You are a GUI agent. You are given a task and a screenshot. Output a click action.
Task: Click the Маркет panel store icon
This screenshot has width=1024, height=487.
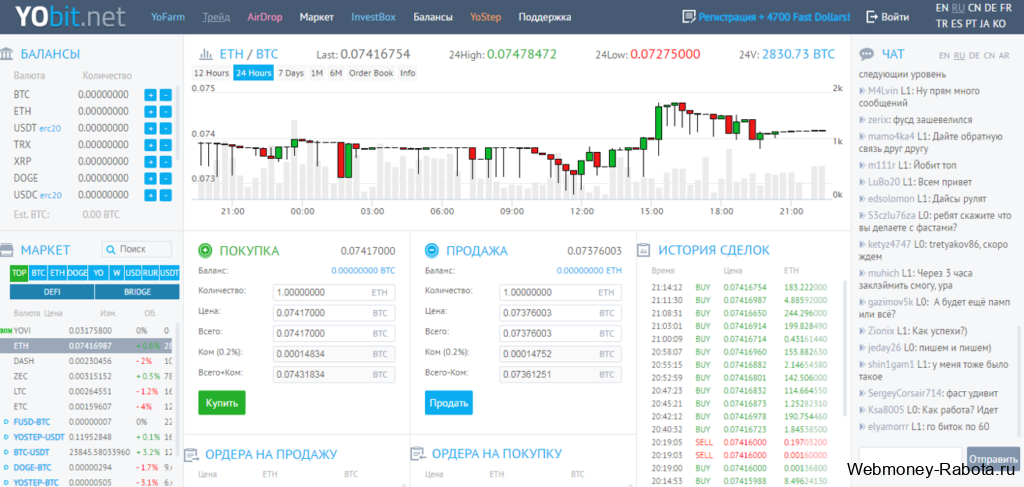(7, 249)
